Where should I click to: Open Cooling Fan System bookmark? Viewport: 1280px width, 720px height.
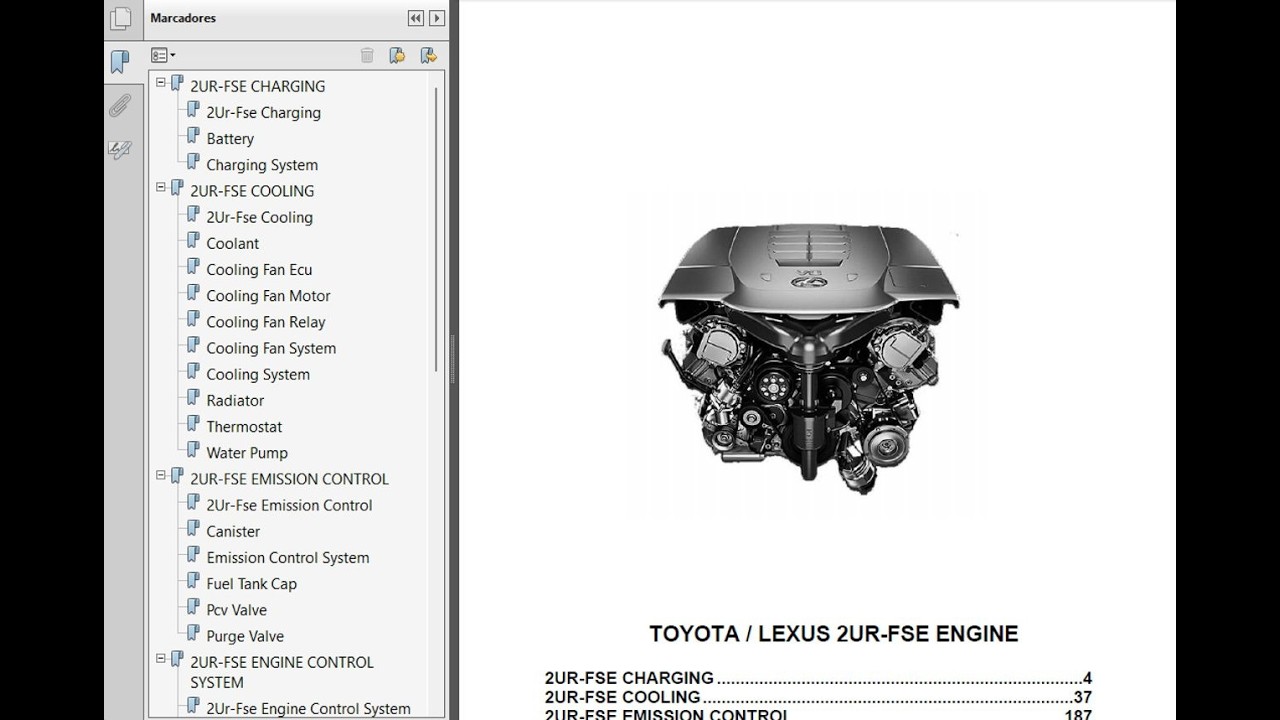pos(271,348)
